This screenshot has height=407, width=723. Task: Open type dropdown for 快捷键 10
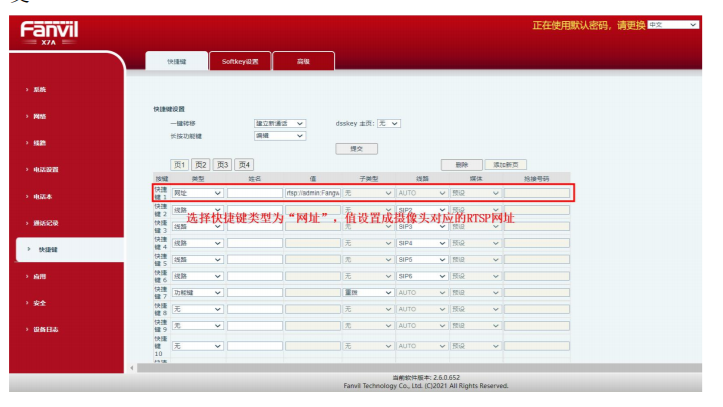[197, 346]
